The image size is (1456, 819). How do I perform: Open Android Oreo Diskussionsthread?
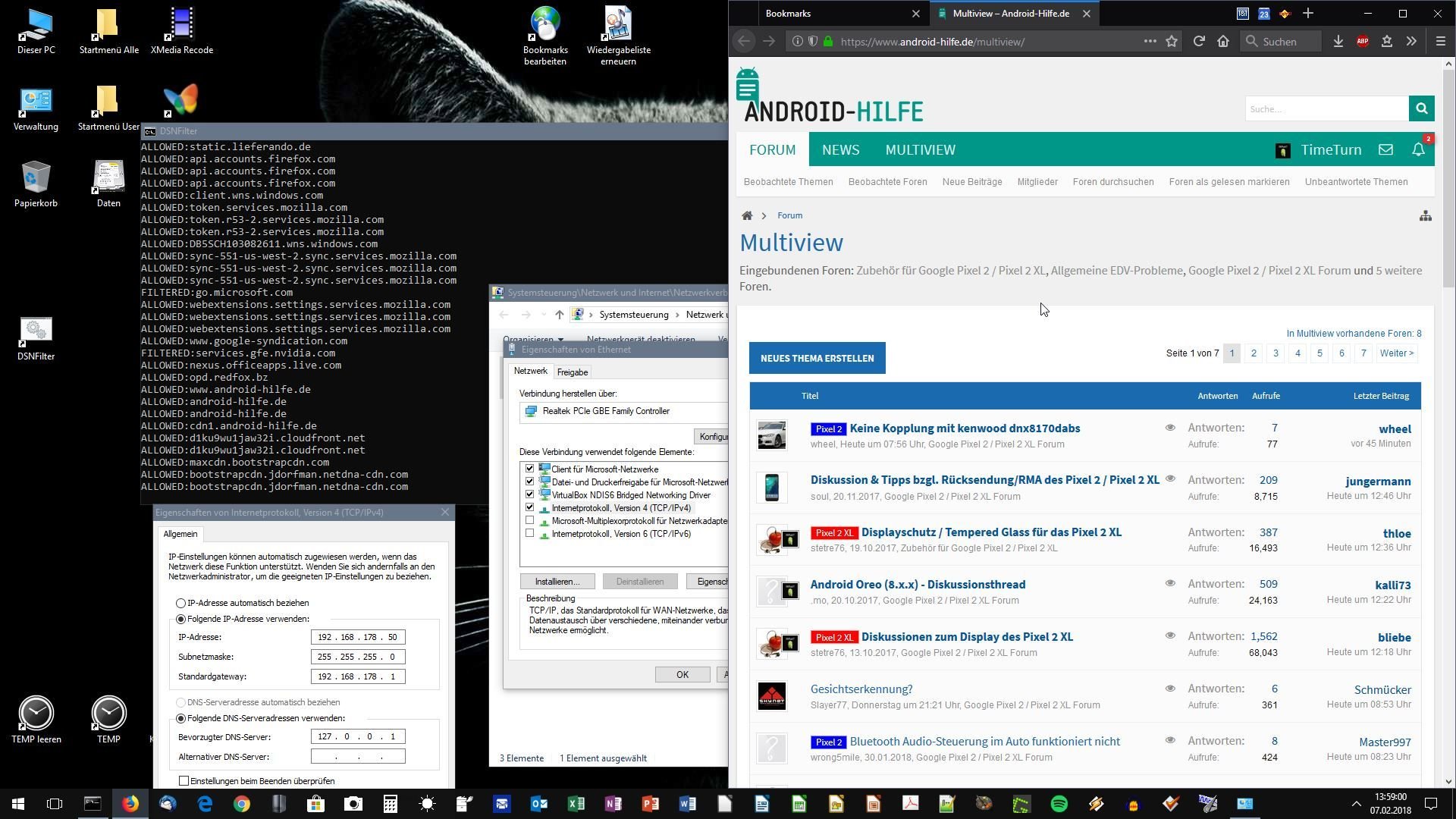[918, 585]
